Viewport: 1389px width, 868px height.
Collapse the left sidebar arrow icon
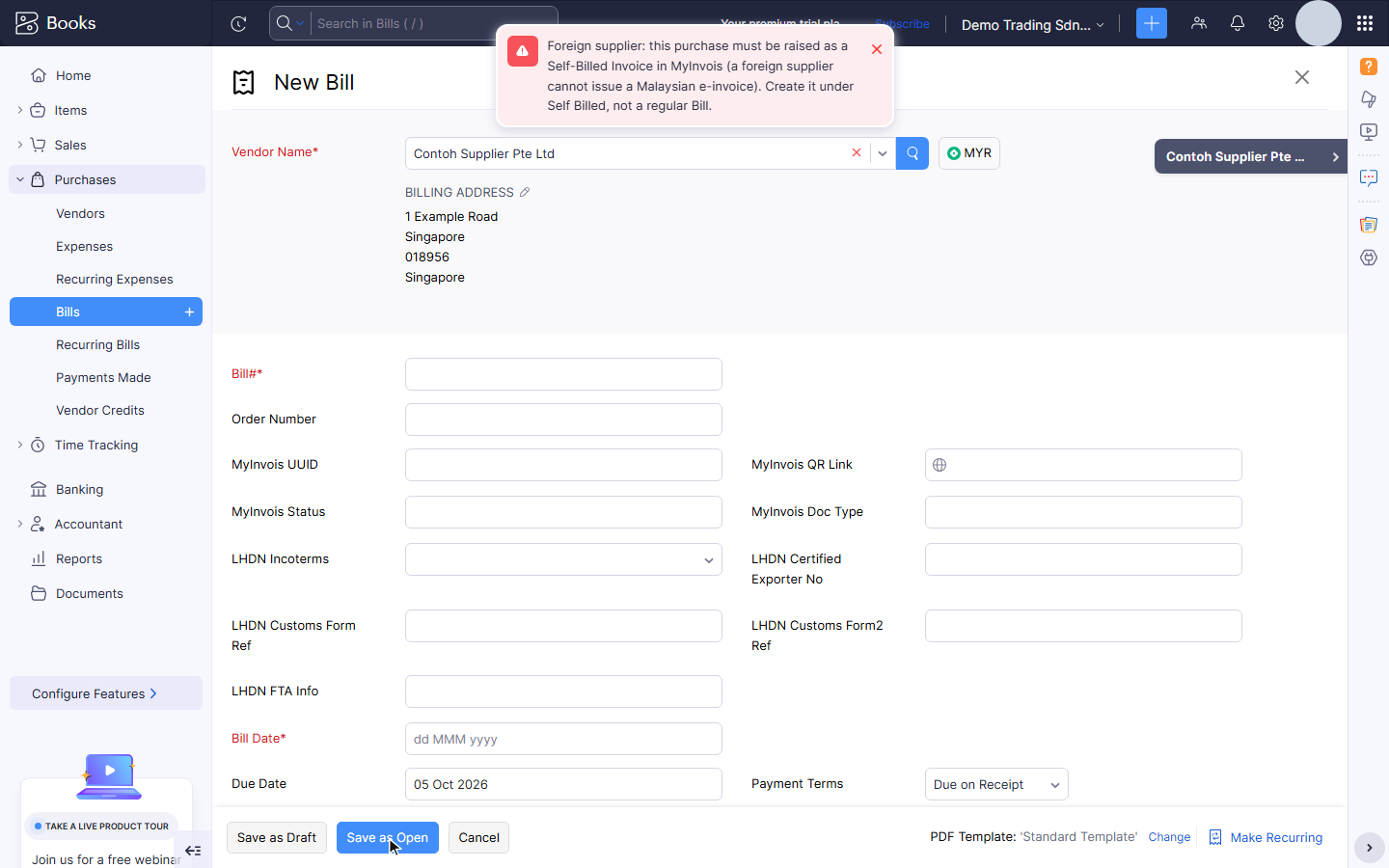193,851
